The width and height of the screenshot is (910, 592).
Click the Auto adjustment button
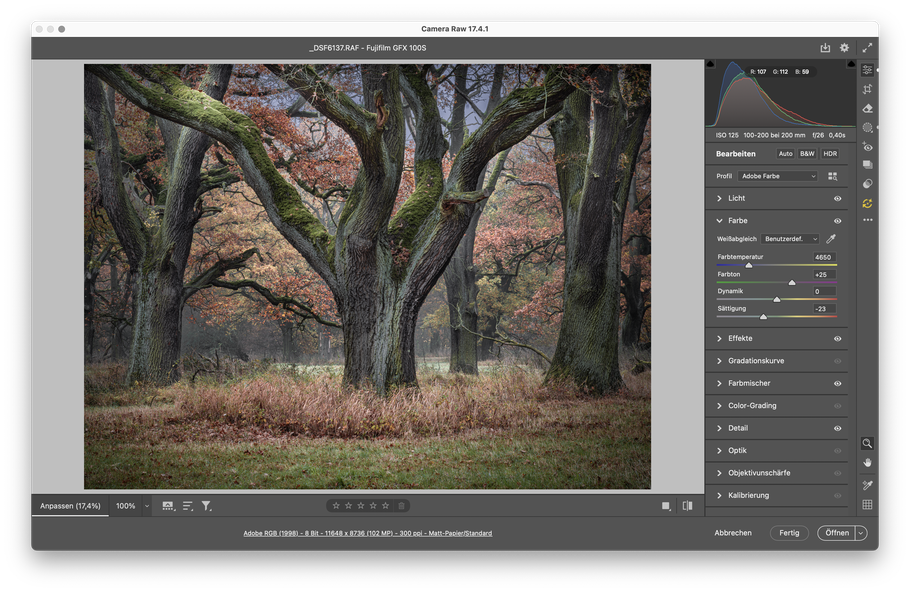(x=785, y=154)
